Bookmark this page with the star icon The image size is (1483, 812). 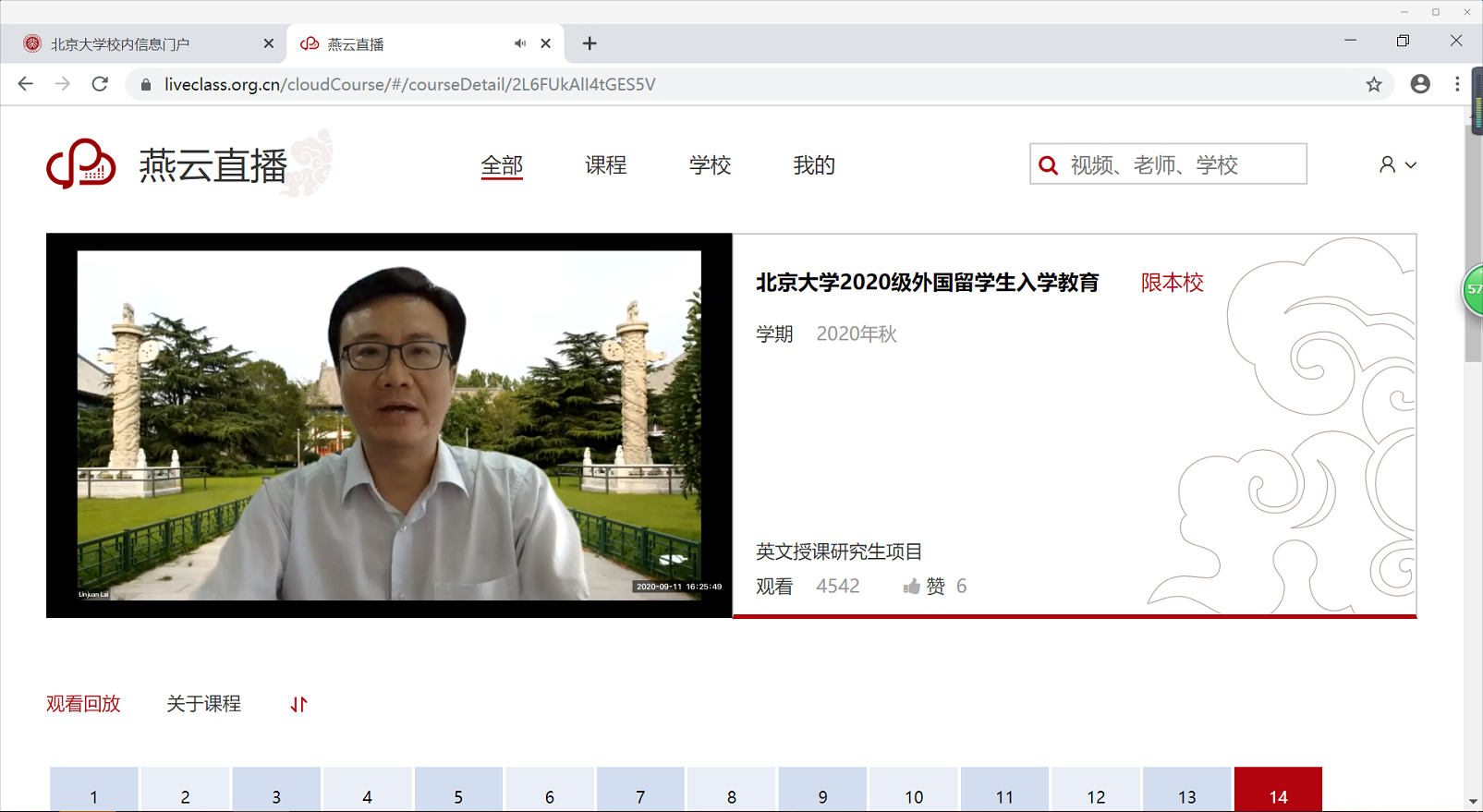[x=1374, y=84]
